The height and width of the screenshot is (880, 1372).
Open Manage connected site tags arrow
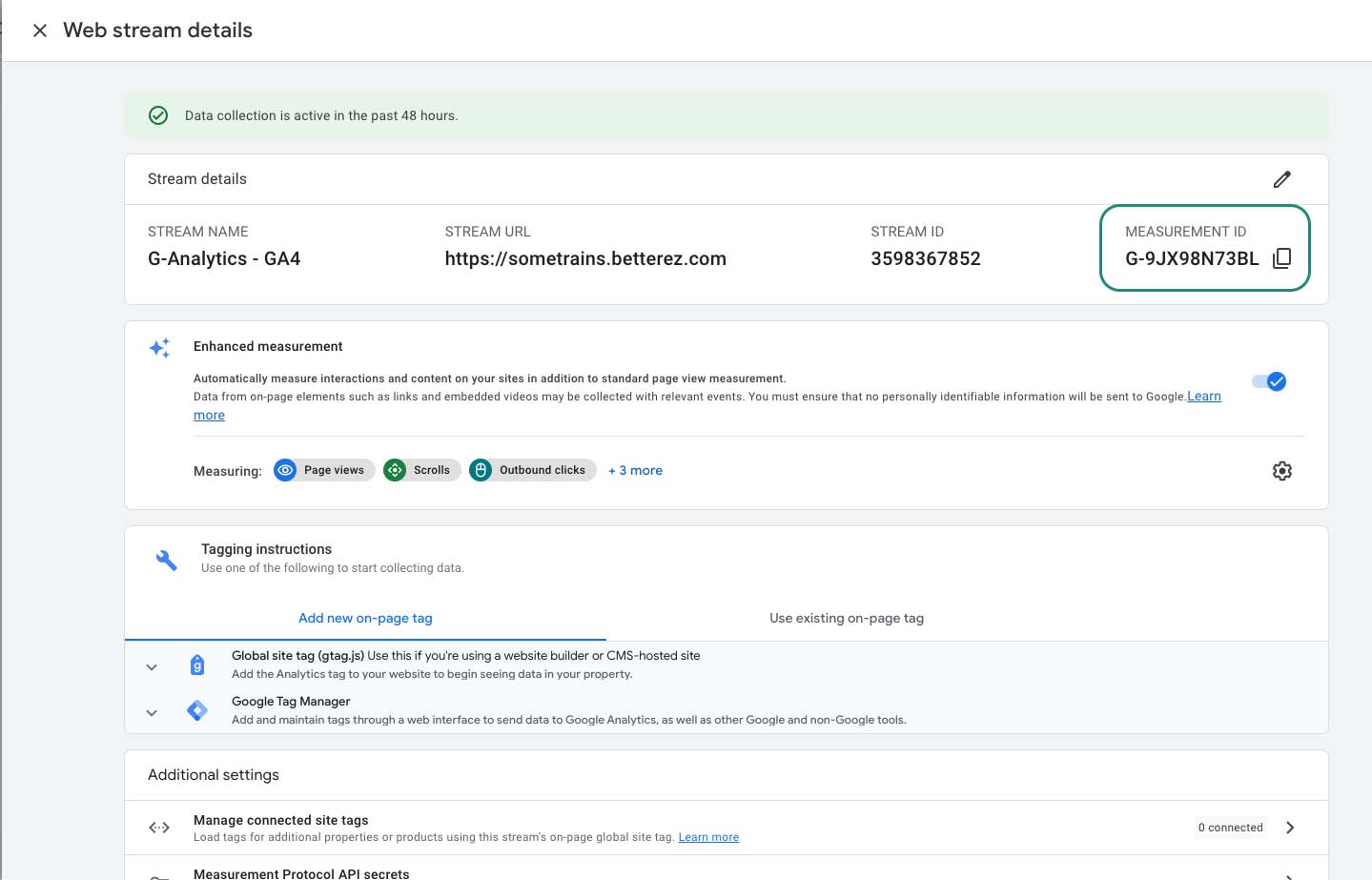click(x=1290, y=828)
